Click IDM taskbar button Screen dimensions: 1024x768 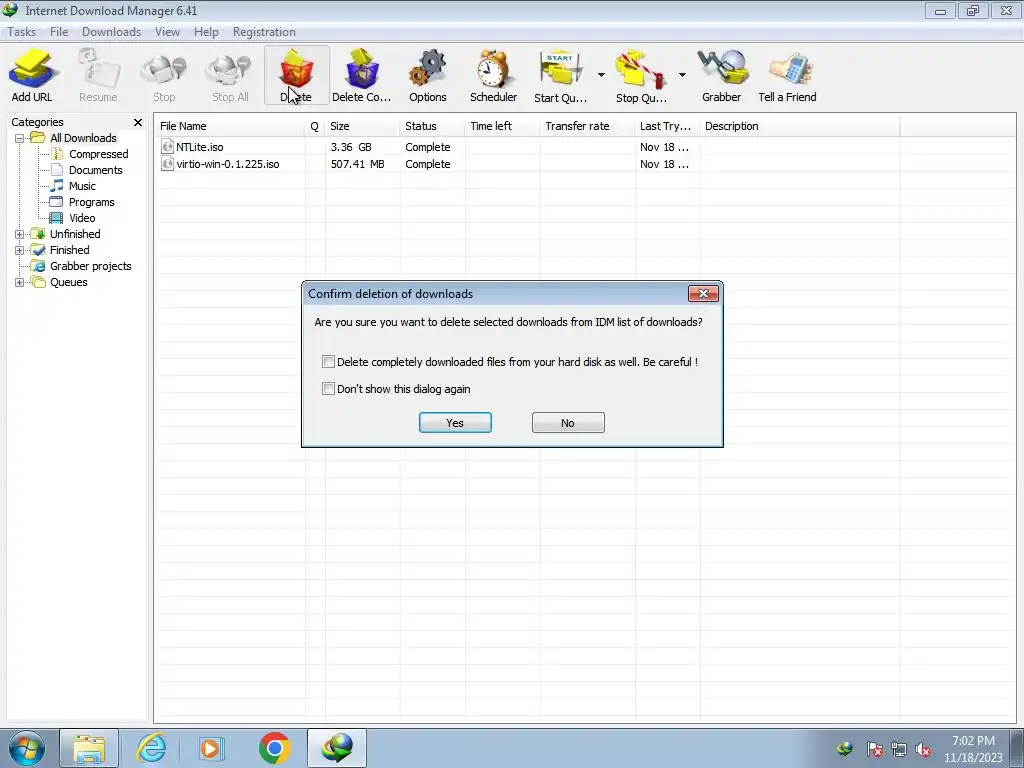pyautogui.click(x=337, y=748)
